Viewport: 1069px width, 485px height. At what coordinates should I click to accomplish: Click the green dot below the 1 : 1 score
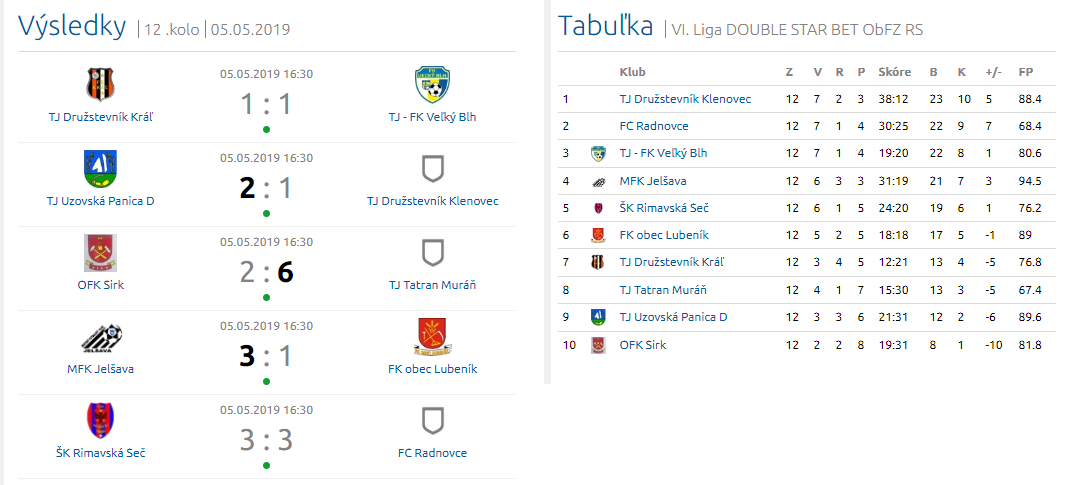click(x=266, y=129)
